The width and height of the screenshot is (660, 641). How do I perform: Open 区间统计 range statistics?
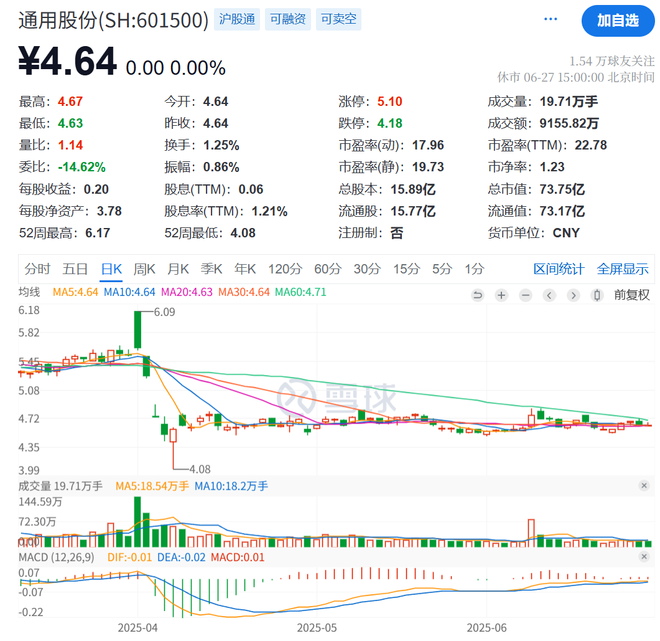click(x=559, y=269)
